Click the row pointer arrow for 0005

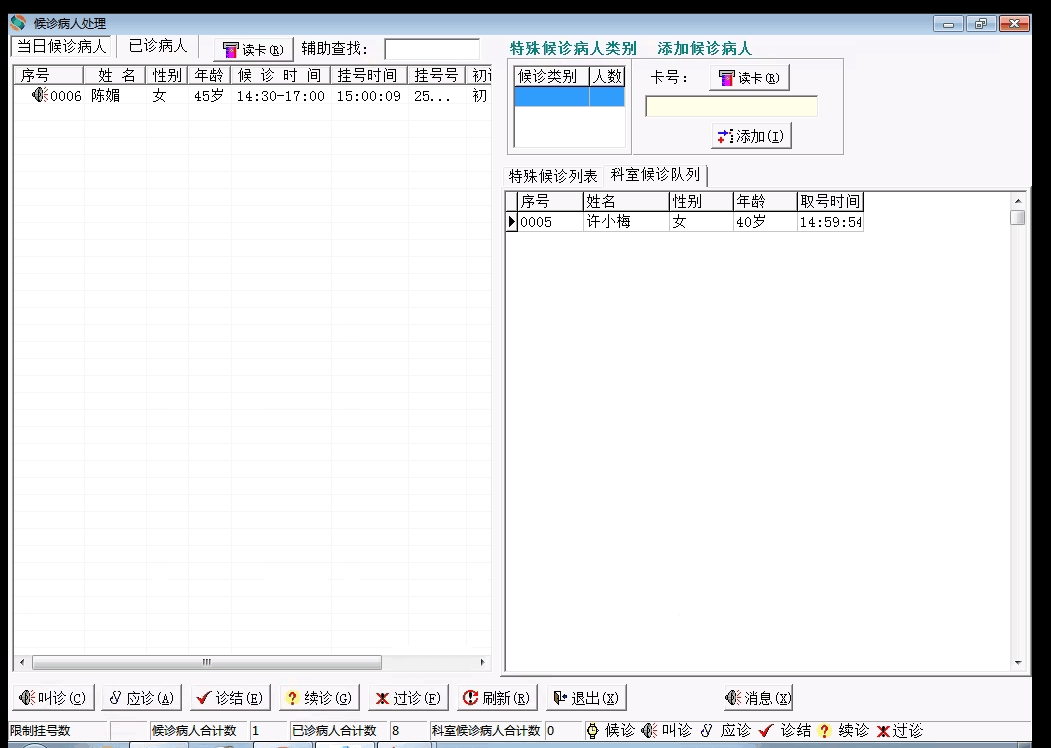click(511, 222)
